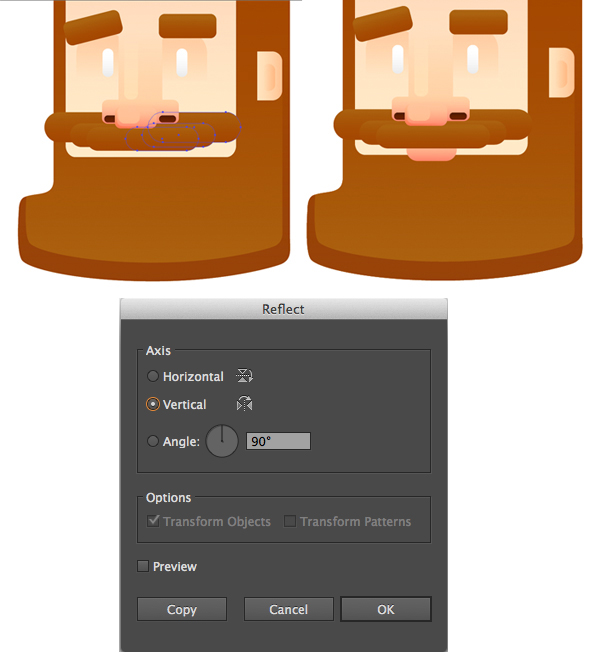The height and width of the screenshot is (661, 600).
Task: Select the Angle radio button
Action: pyautogui.click(x=153, y=441)
